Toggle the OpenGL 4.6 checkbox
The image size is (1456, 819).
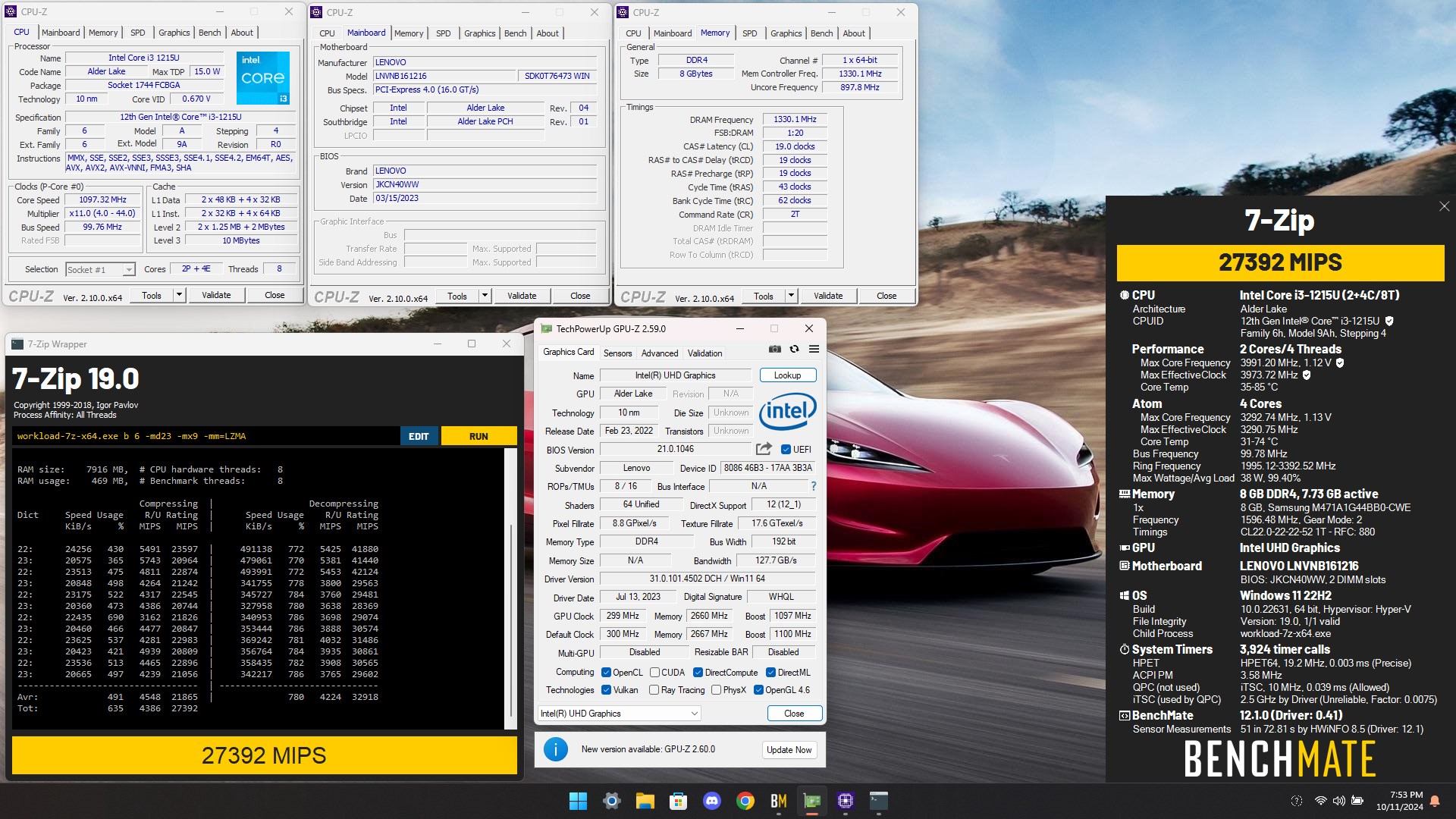coord(758,690)
